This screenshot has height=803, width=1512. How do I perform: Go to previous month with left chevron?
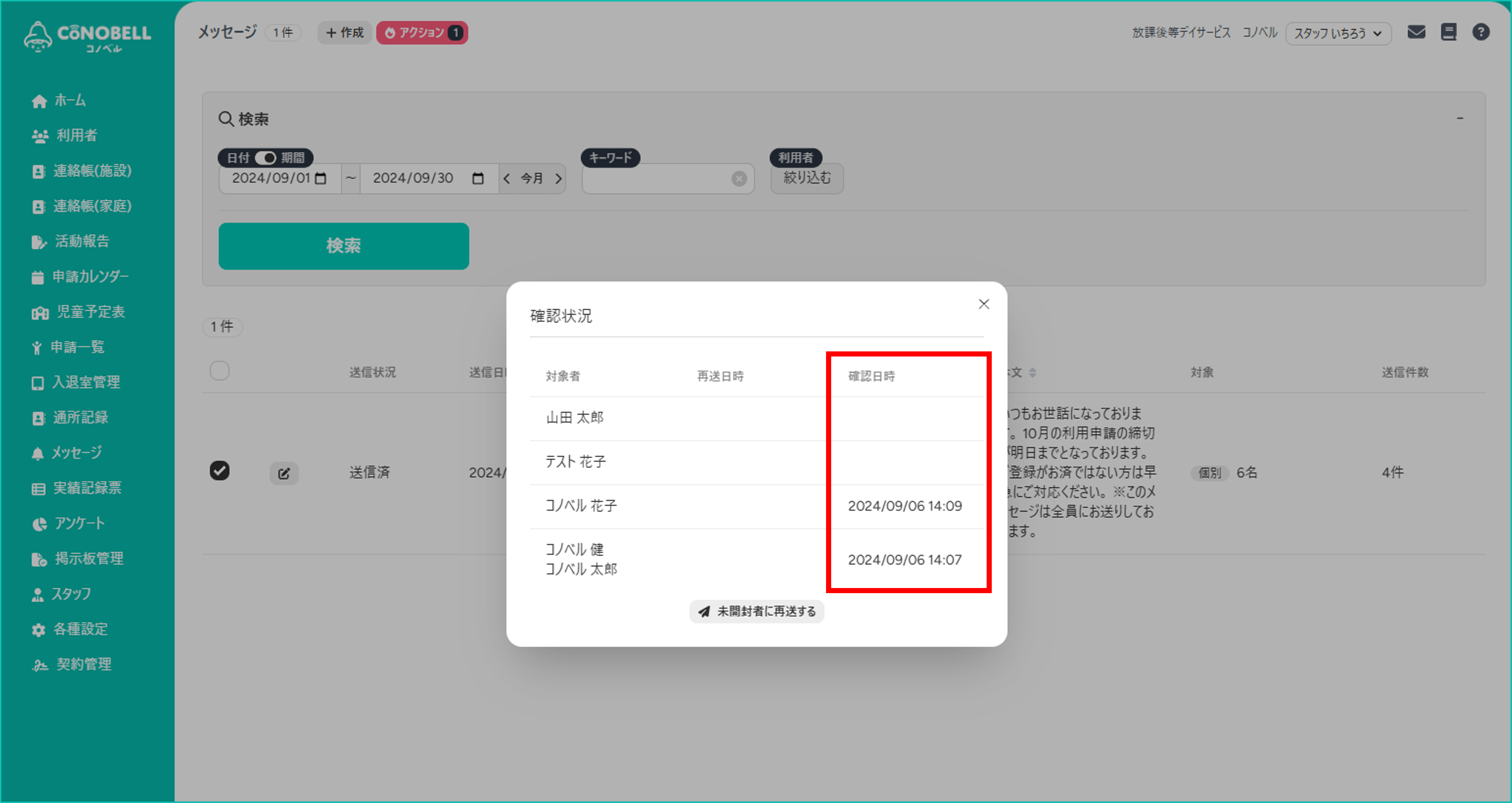click(x=507, y=179)
